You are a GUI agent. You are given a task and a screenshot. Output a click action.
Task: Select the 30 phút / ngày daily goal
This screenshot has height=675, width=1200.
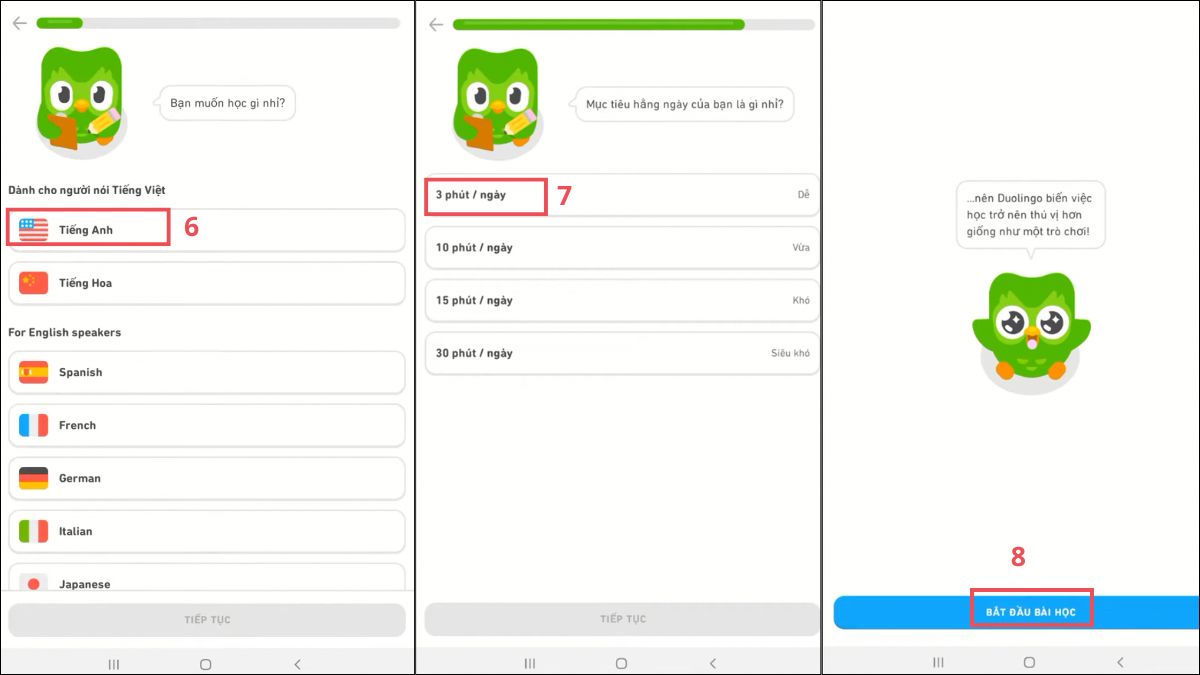(622, 354)
